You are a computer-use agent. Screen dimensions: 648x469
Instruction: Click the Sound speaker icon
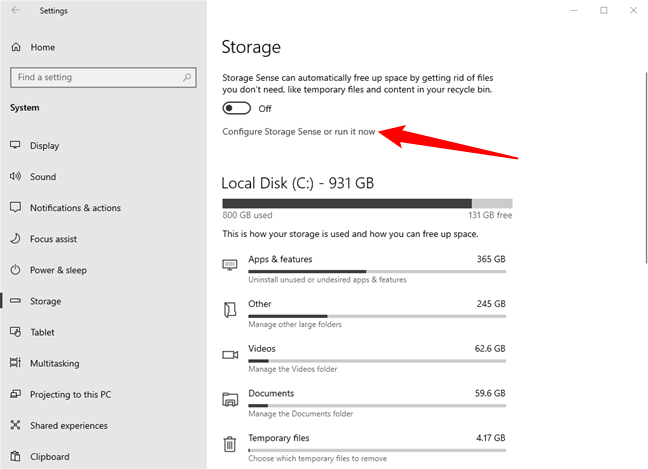click(x=16, y=177)
